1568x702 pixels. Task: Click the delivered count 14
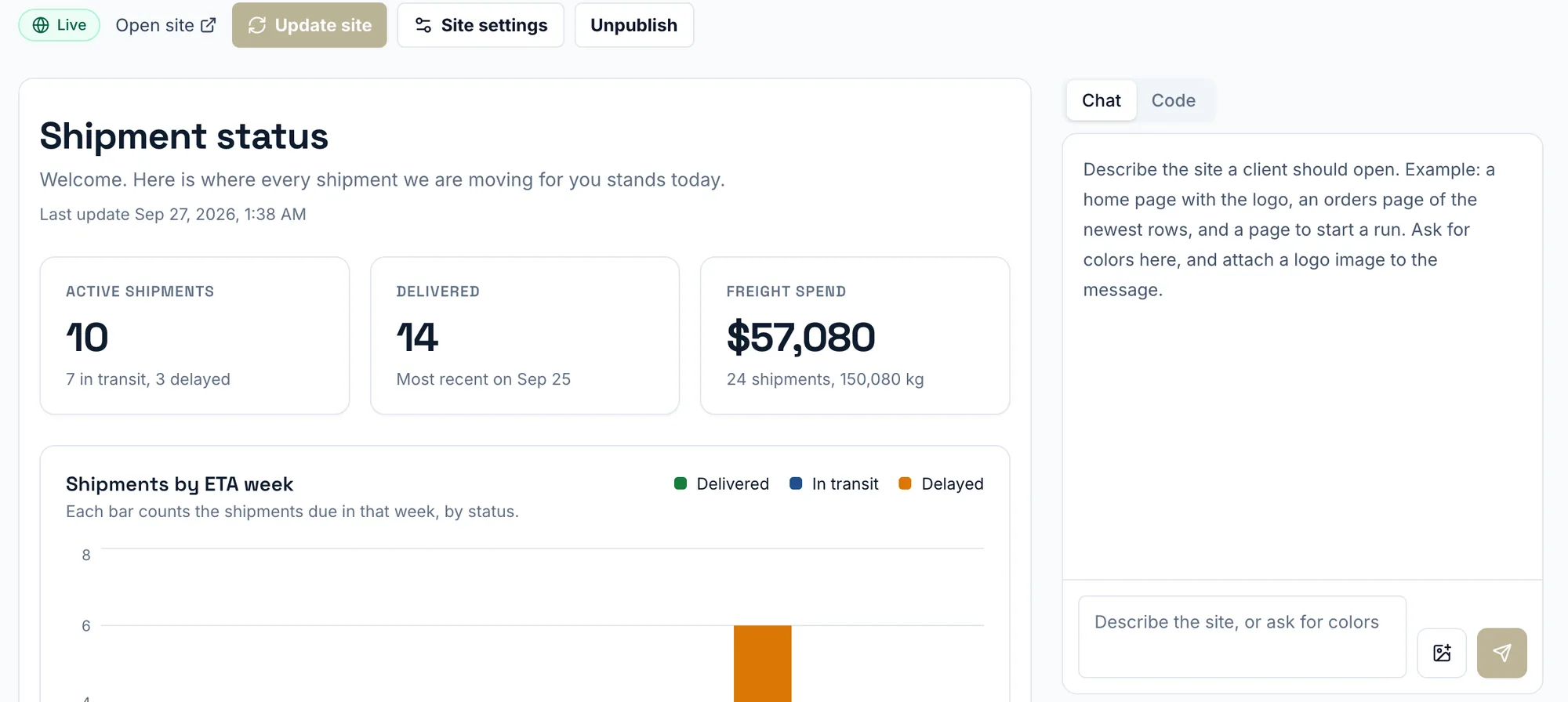coord(417,338)
